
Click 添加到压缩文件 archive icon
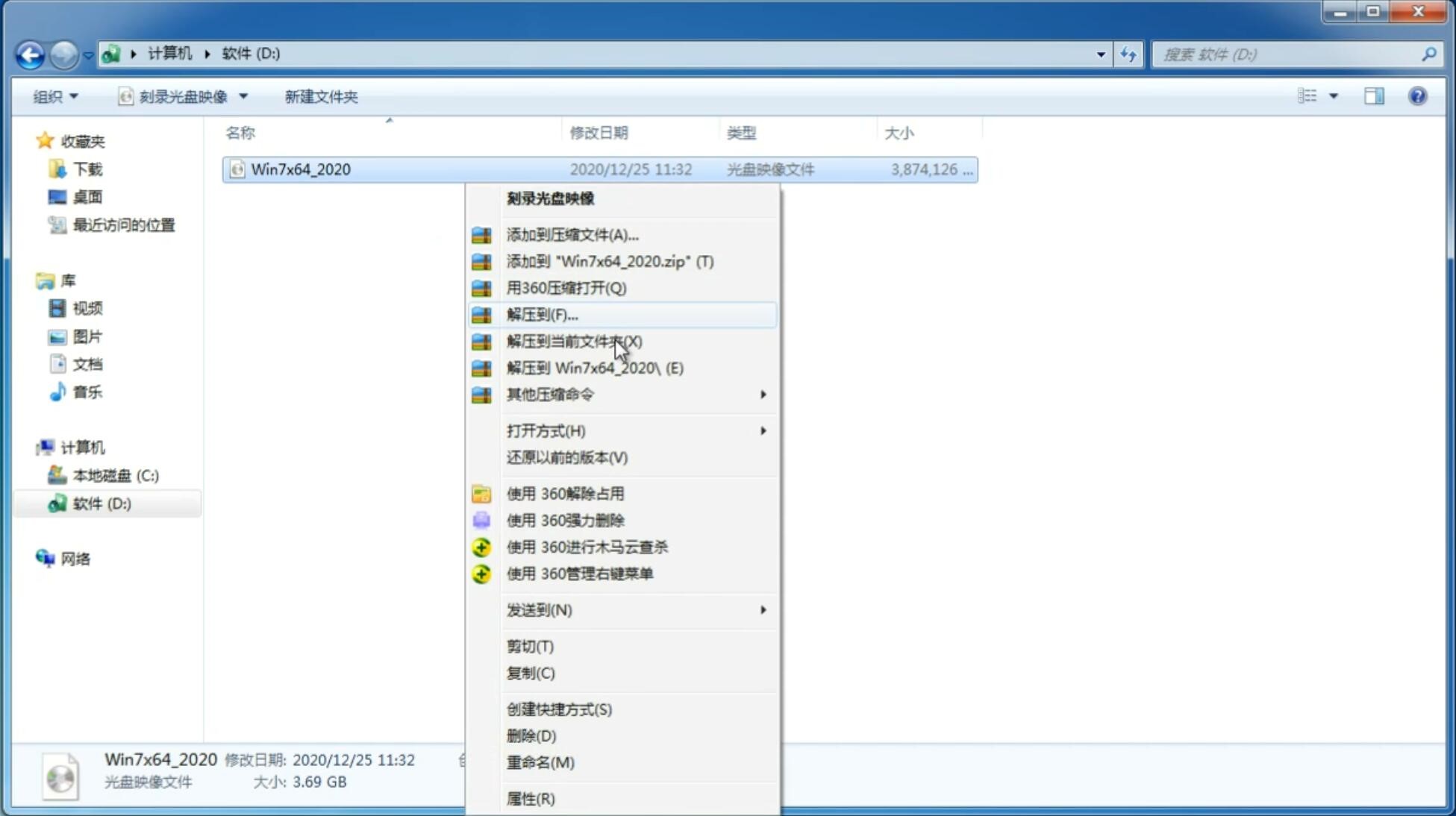click(x=482, y=234)
